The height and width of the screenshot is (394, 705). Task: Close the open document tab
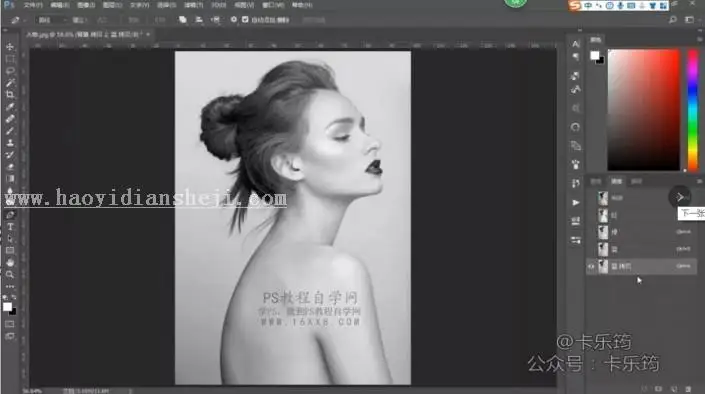[148, 34]
